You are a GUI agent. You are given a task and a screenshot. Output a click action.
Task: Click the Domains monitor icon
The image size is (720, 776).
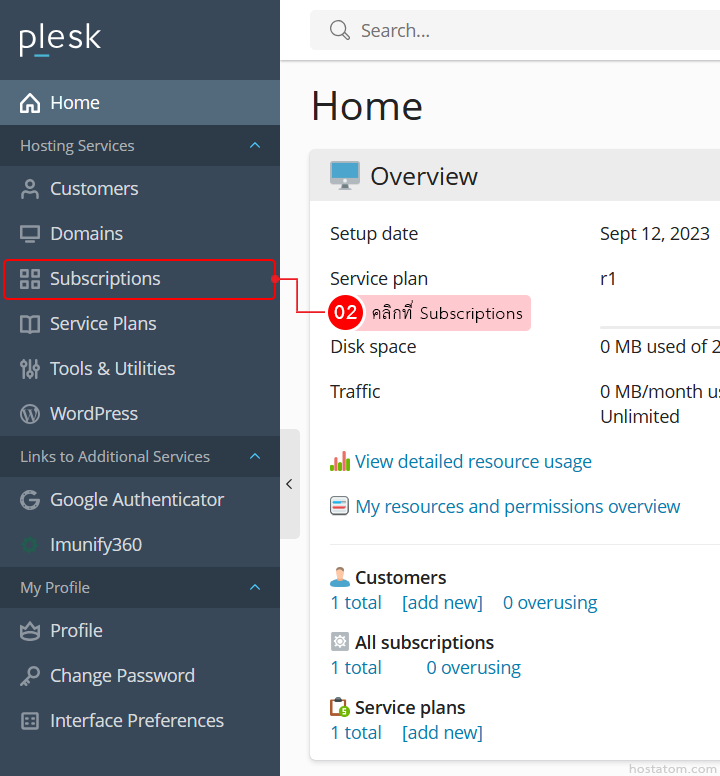click(x=30, y=234)
